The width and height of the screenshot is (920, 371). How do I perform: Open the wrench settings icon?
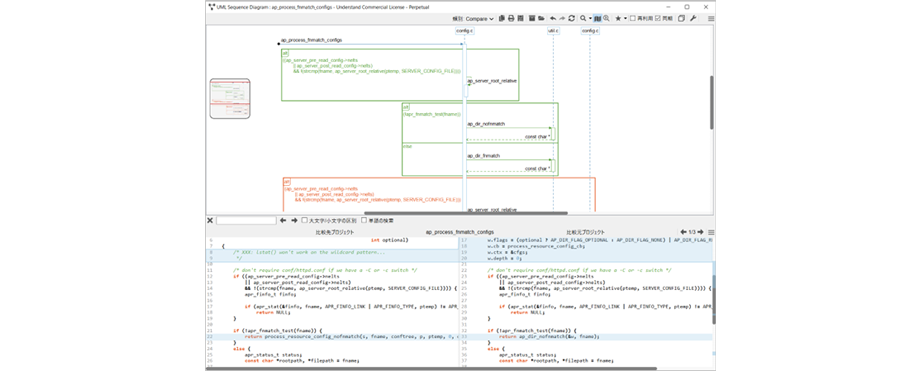tap(693, 19)
